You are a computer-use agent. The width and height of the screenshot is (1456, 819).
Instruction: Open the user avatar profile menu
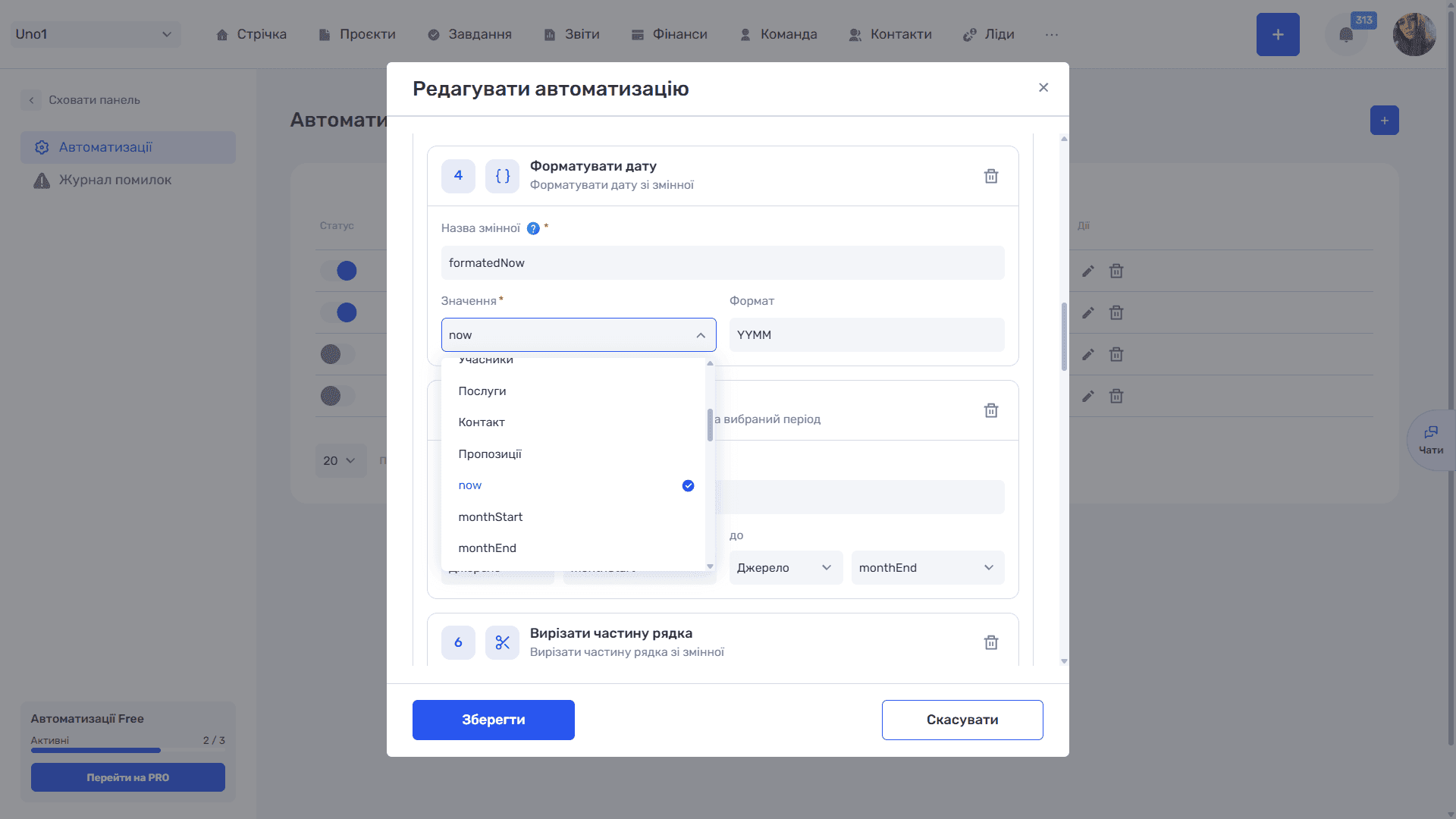click(1414, 35)
